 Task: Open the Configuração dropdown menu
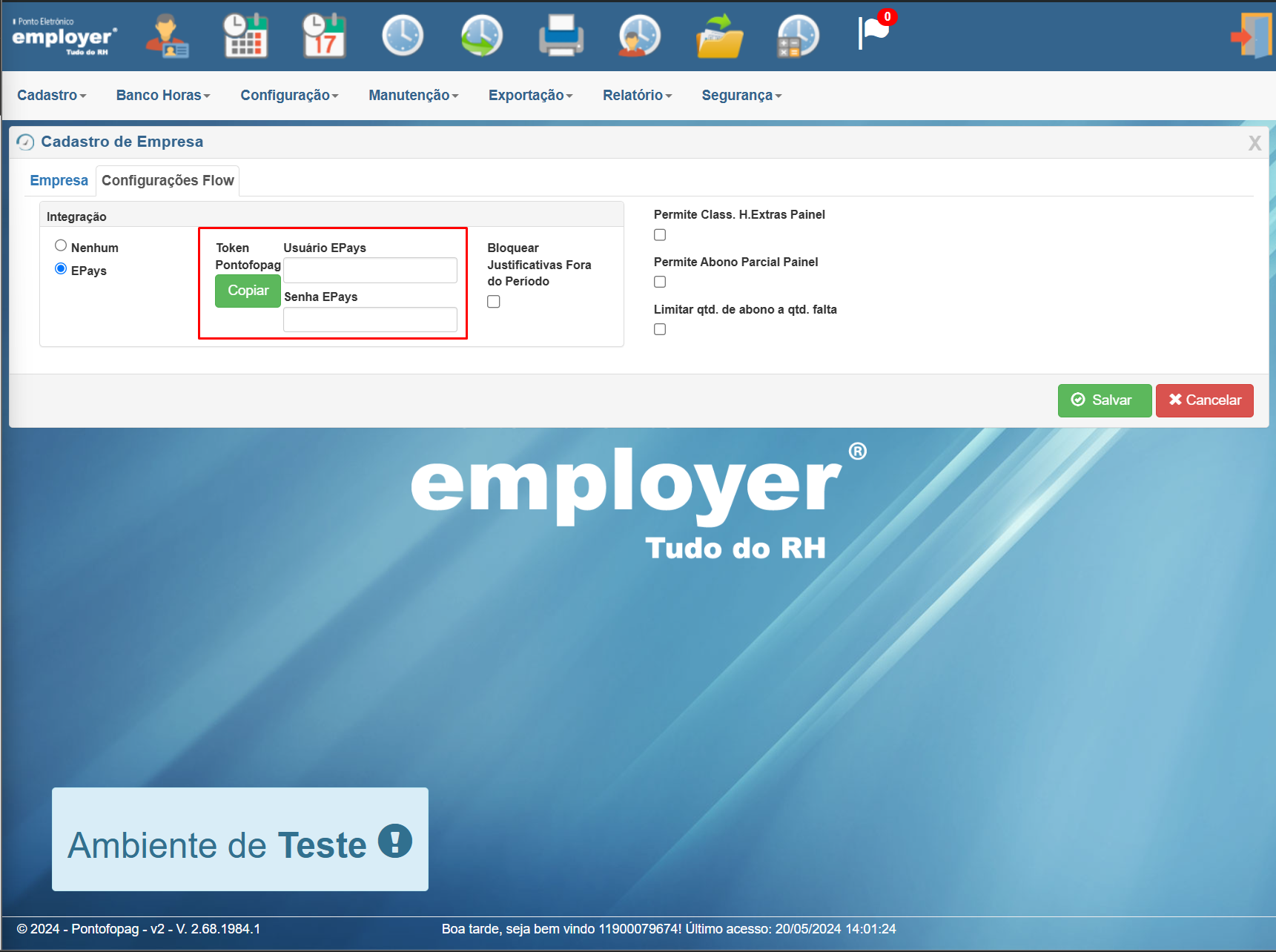coord(289,95)
